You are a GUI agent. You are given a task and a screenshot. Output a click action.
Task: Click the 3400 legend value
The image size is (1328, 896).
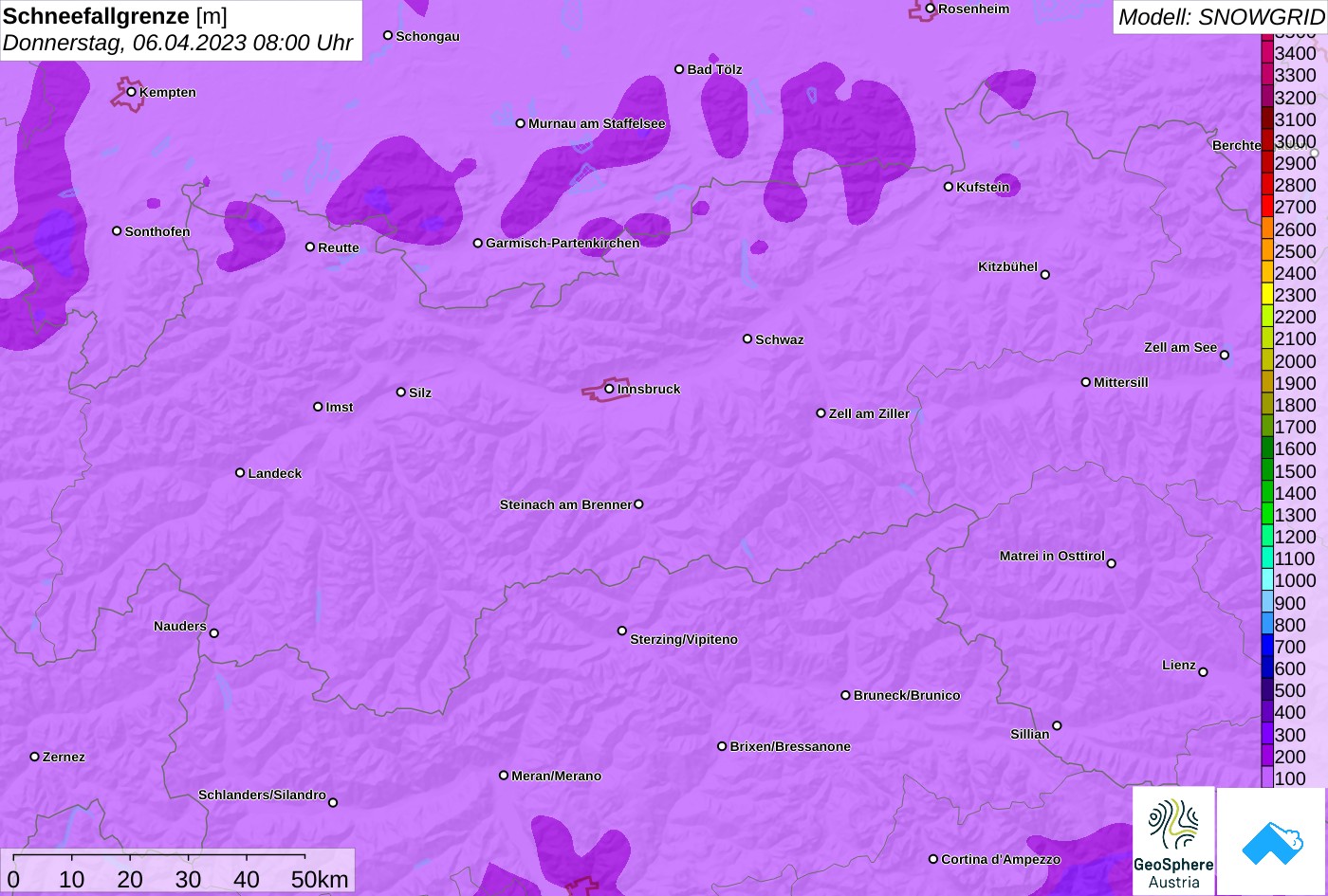click(1296, 54)
